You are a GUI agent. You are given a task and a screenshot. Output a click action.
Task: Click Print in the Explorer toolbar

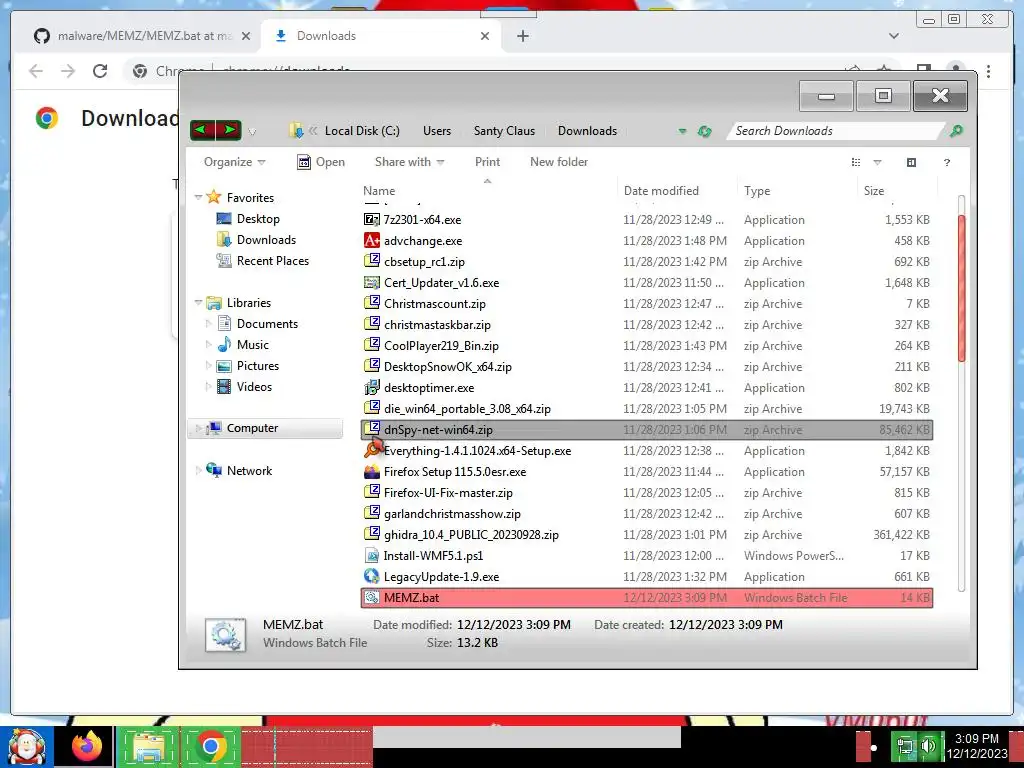coord(487,162)
